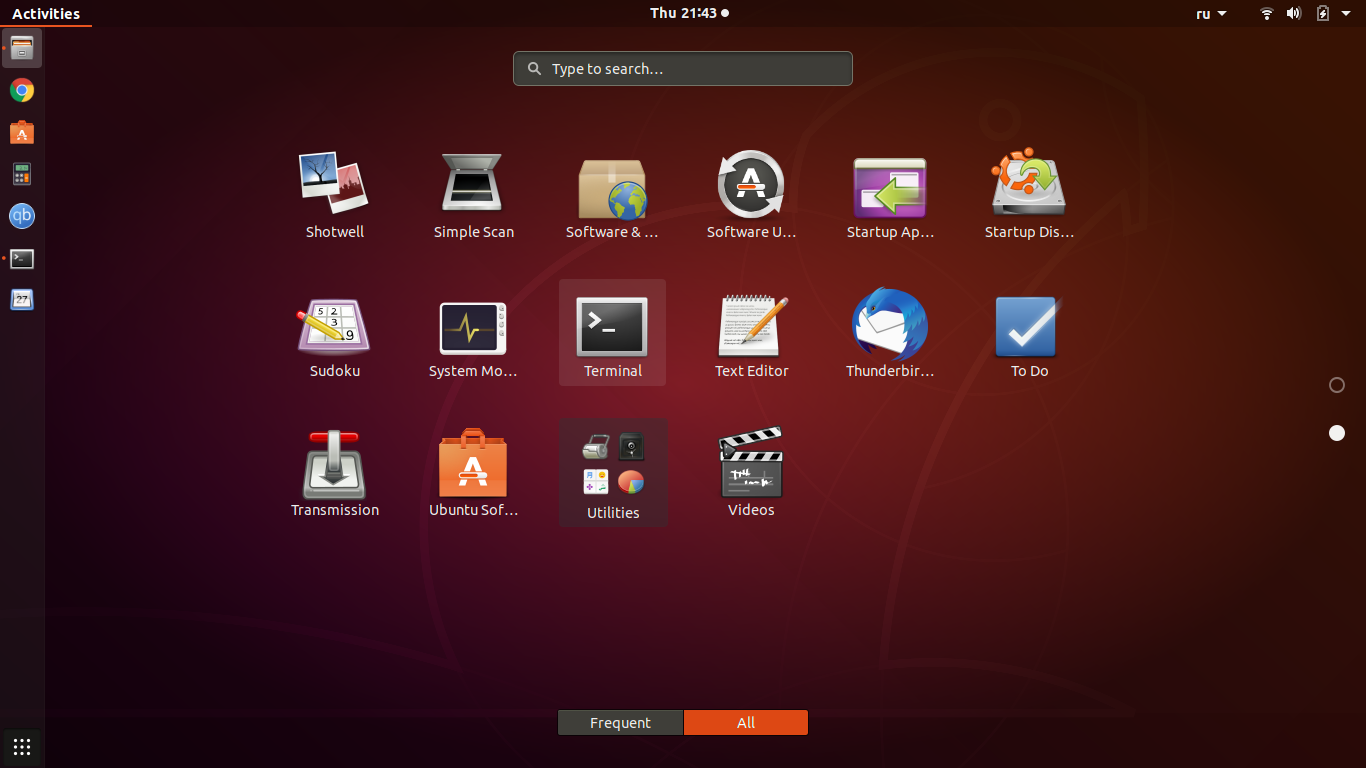Viewport: 1366px width, 768px height.
Task: Click the Activities button
Action: 46,14
